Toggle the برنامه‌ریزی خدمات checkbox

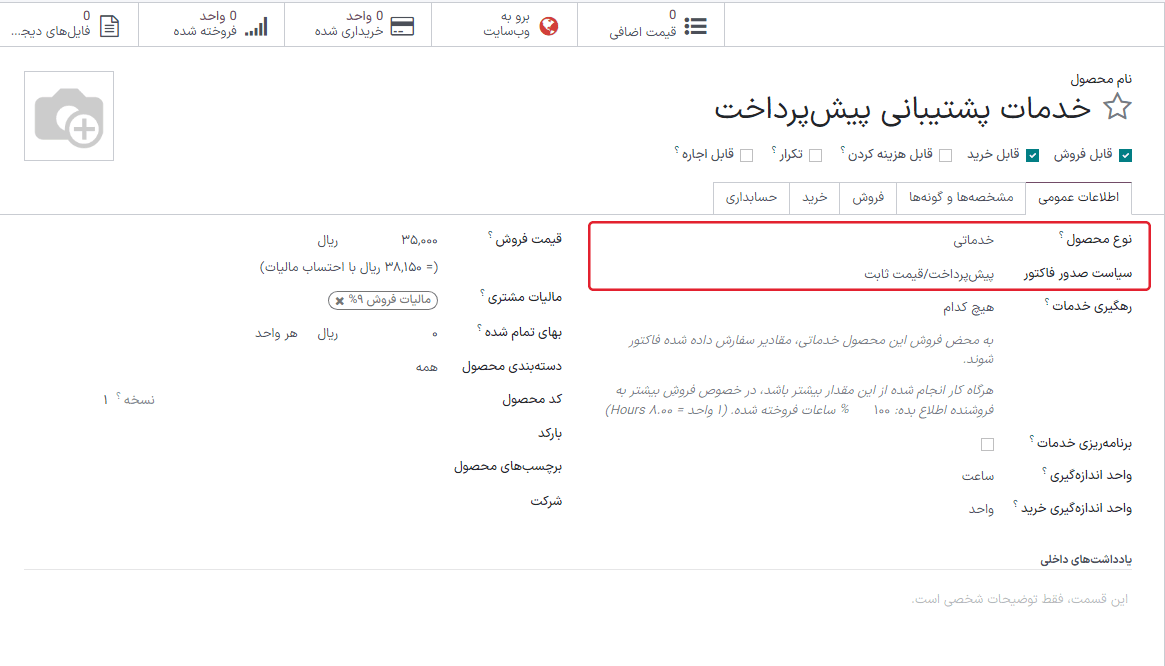[988, 442]
